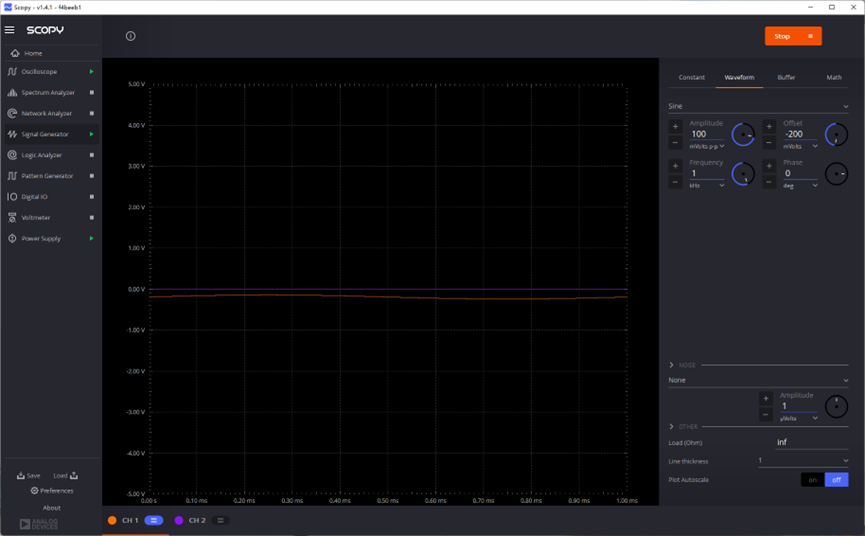This screenshot has width=865, height=536.
Task: Increase Offset with the plus button
Action: click(x=769, y=126)
